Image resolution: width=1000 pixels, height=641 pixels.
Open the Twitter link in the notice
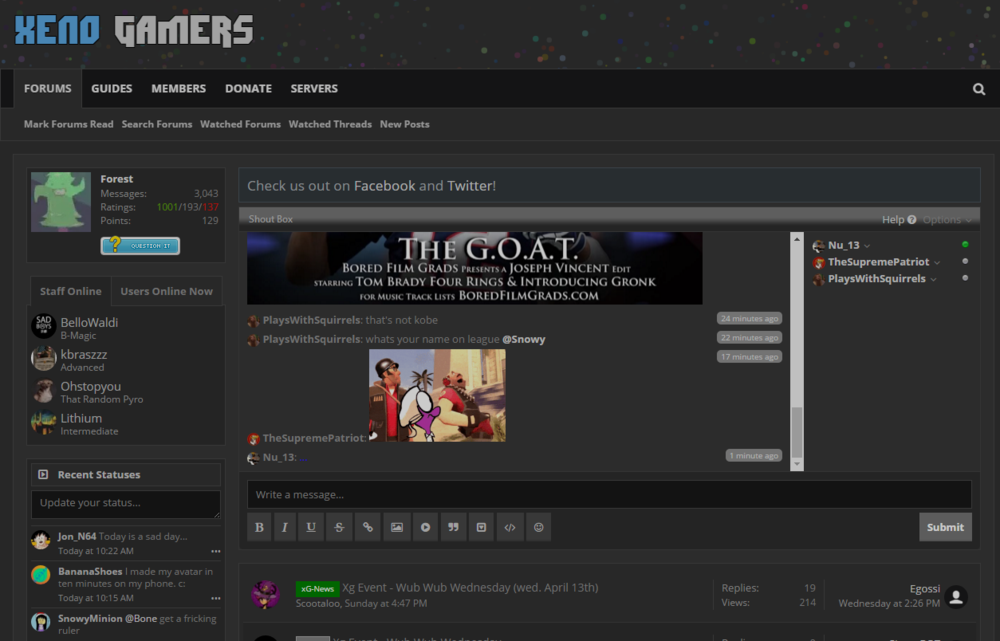tap(470, 186)
